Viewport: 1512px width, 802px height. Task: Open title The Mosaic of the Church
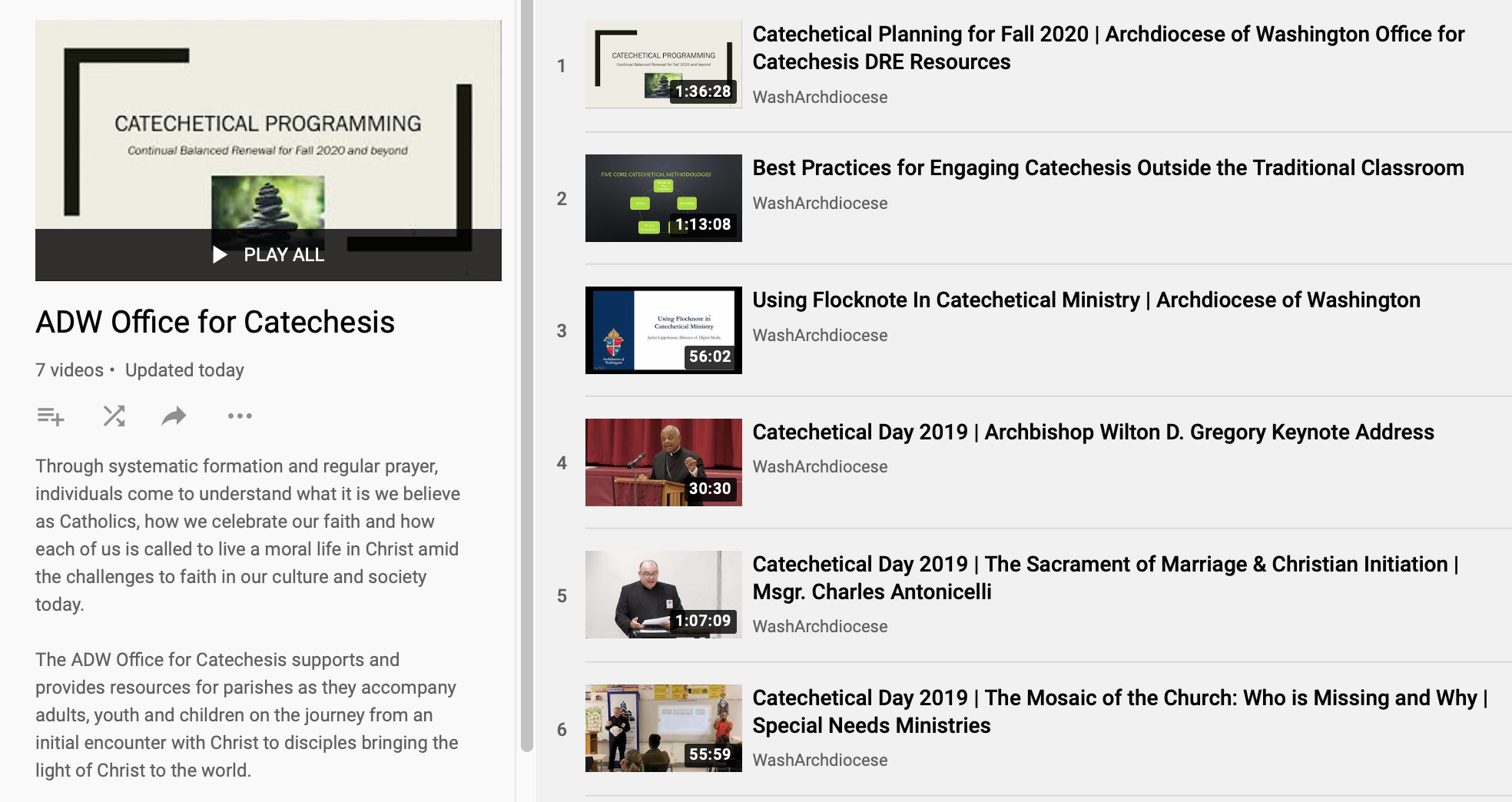point(1120,711)
